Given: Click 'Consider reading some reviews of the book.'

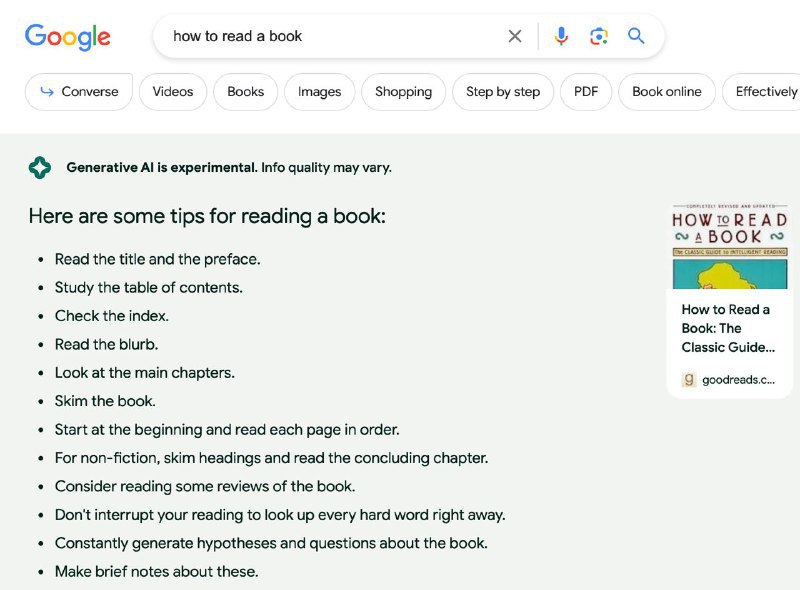Looking at the screenshot, I should pos(205,486).
